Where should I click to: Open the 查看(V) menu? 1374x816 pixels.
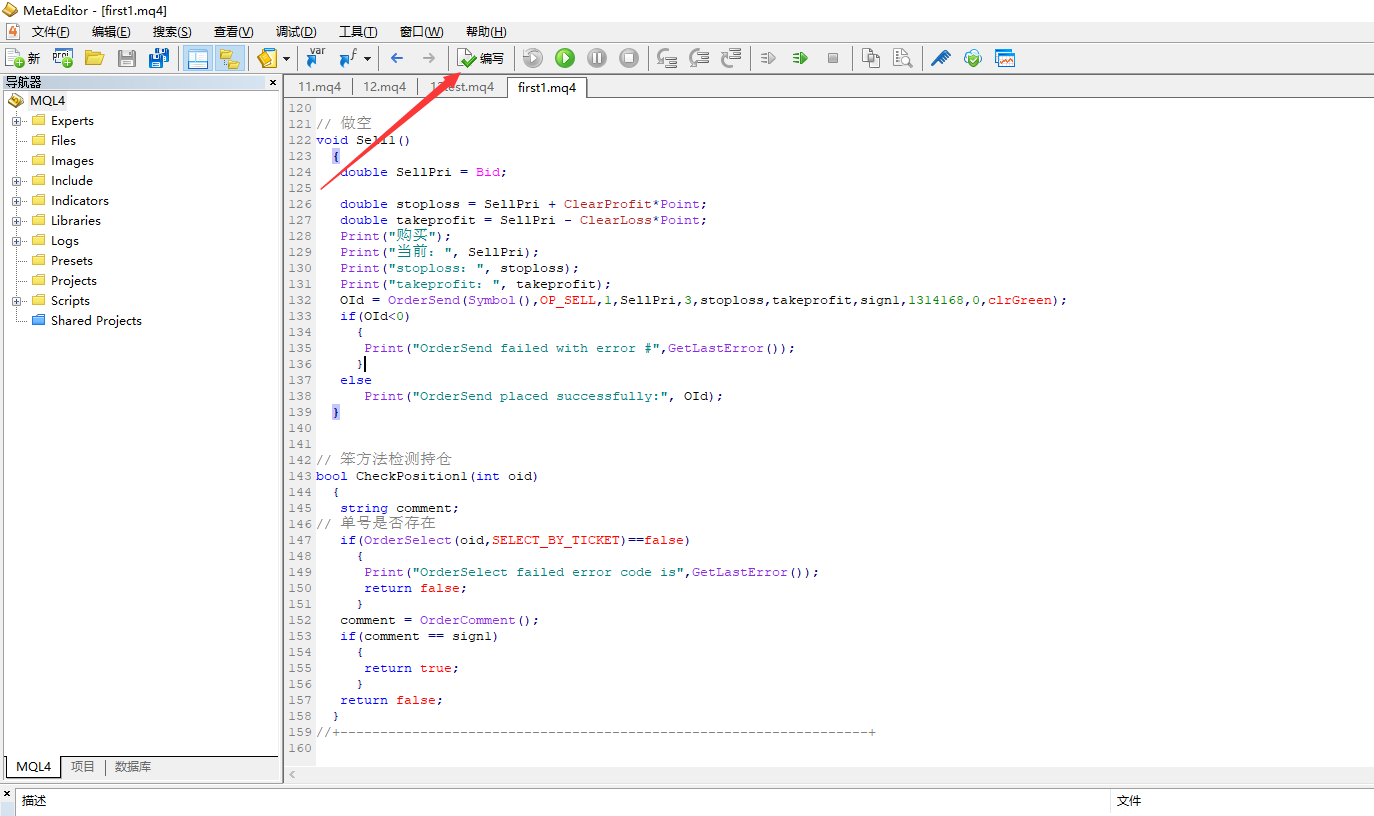(x=233, y=32)
